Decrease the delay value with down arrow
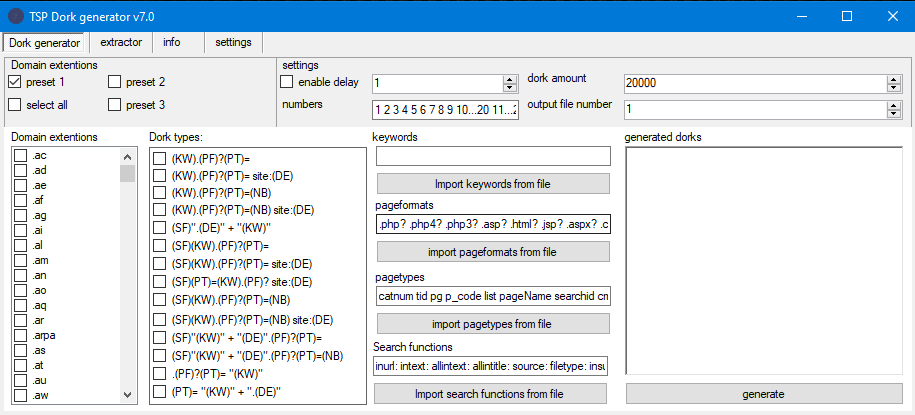The height and width of the screenshot is (415, 915). point(510,88)
